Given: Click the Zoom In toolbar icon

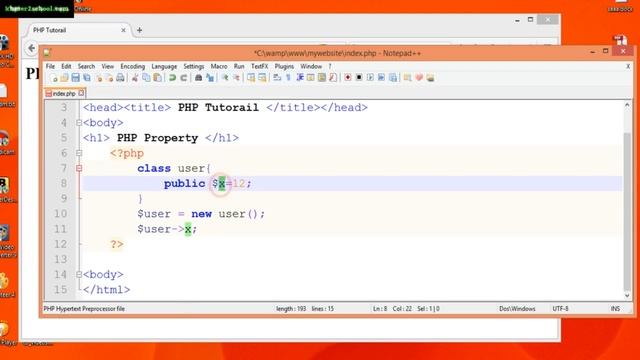Looking at the screenshot, I should pos(225,78).
